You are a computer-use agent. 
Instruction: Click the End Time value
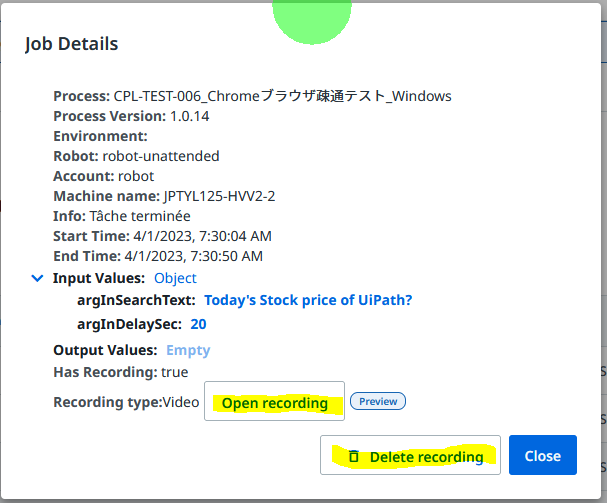tap(194, 256)
